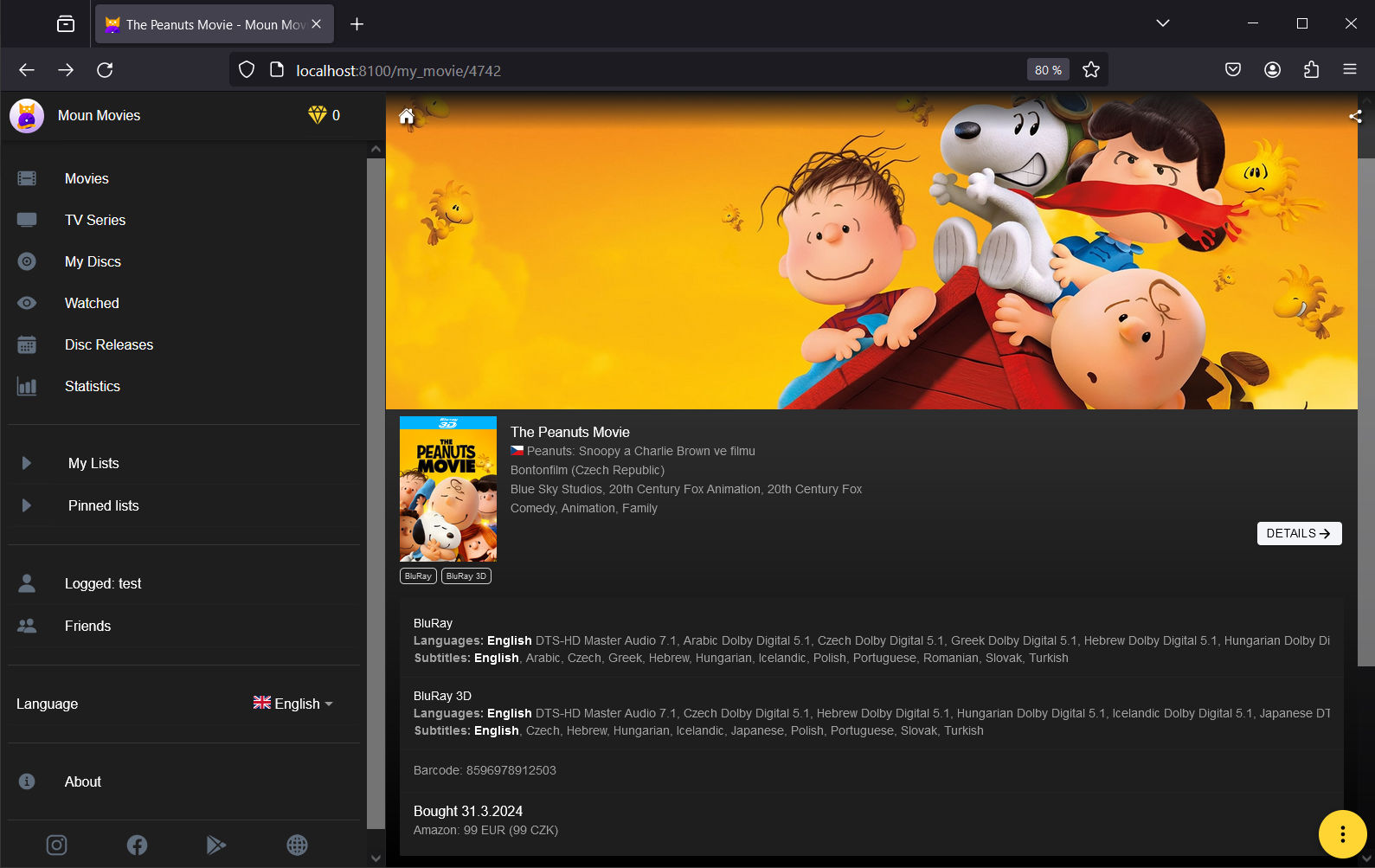Open the About page link
The height and width of the screenshot is (868, 1375).
point(82,781)
